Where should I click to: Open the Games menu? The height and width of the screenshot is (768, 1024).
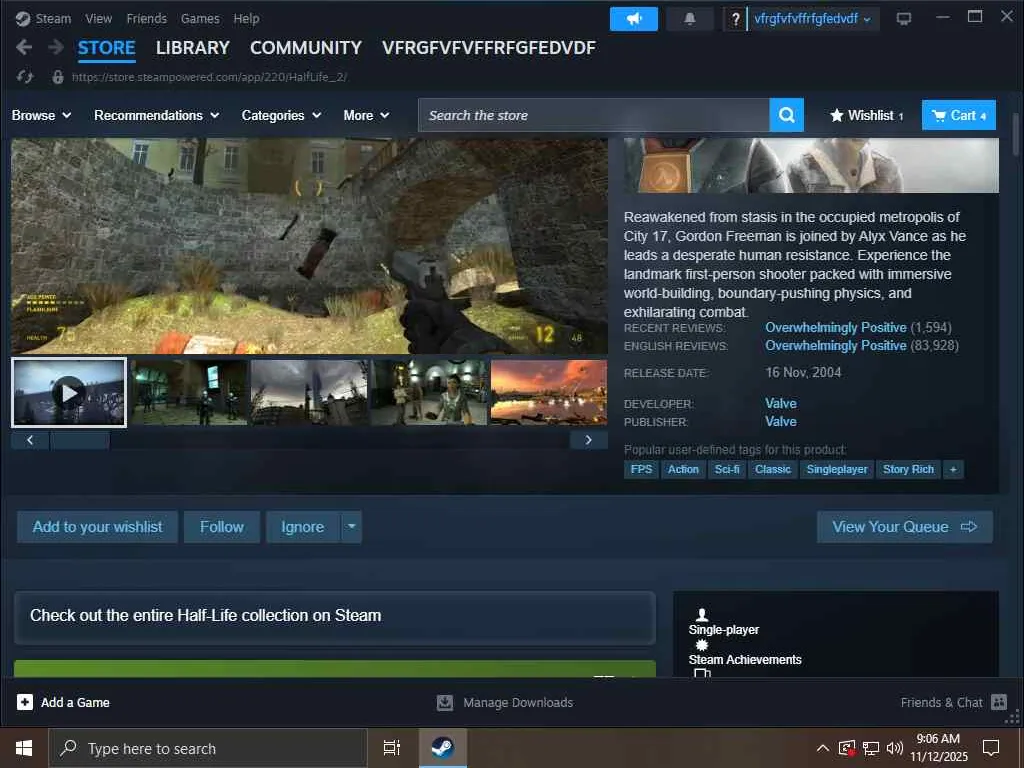pyautogui.click(x=200, y=19)
